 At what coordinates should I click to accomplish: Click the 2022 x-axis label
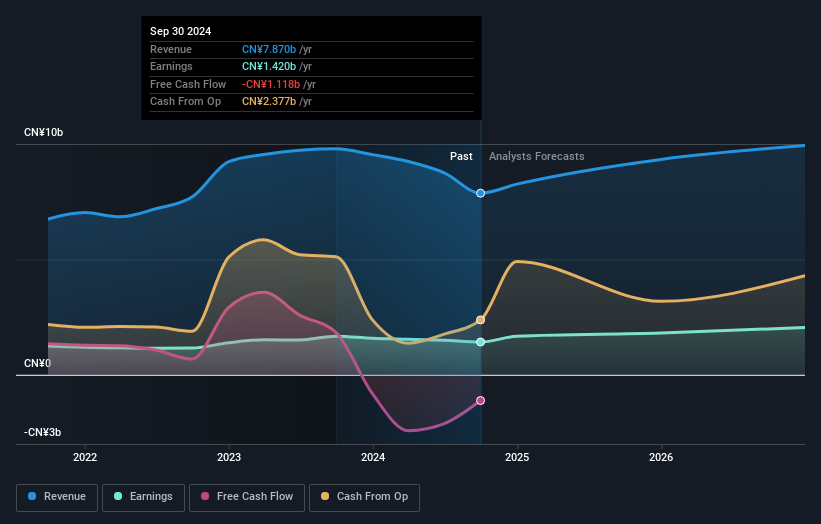coord(85,457)
